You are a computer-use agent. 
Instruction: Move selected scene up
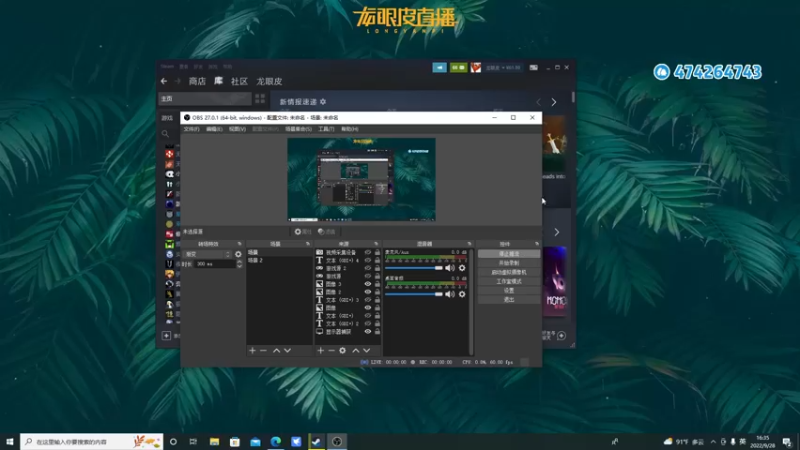(x=276, y=351)
